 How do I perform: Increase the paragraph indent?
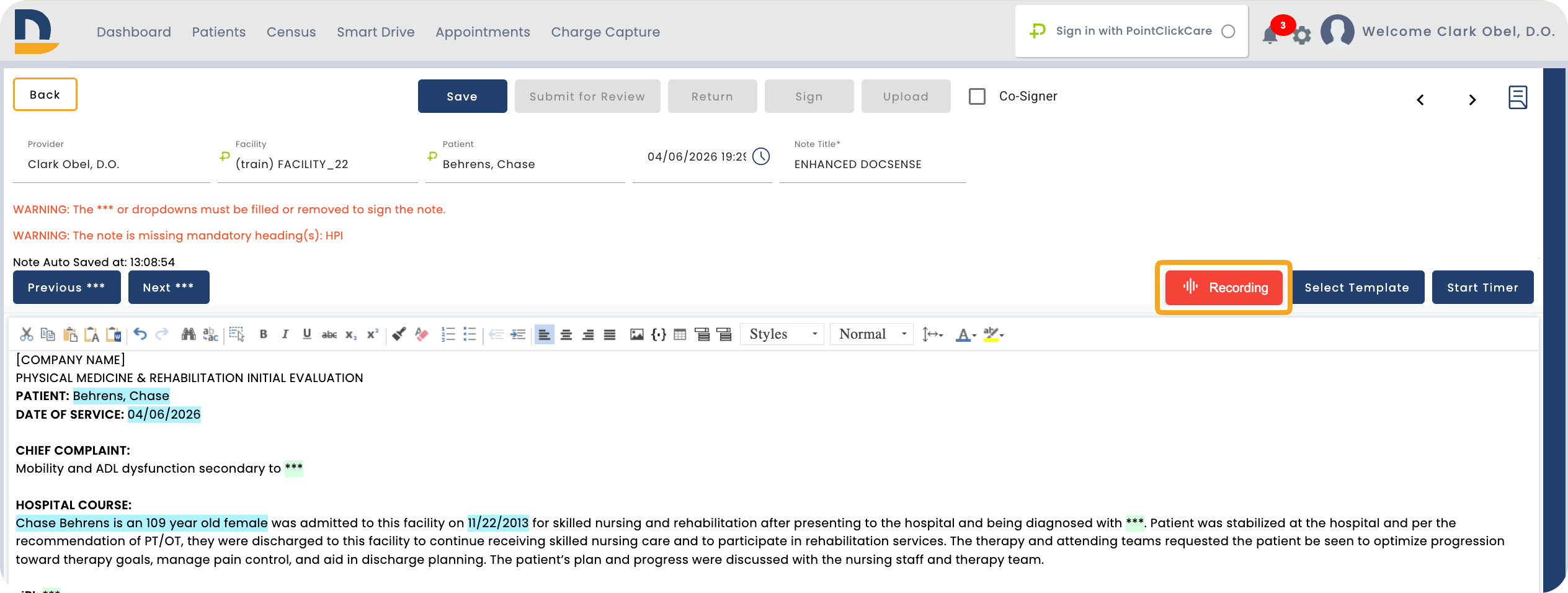click(518, 334)
